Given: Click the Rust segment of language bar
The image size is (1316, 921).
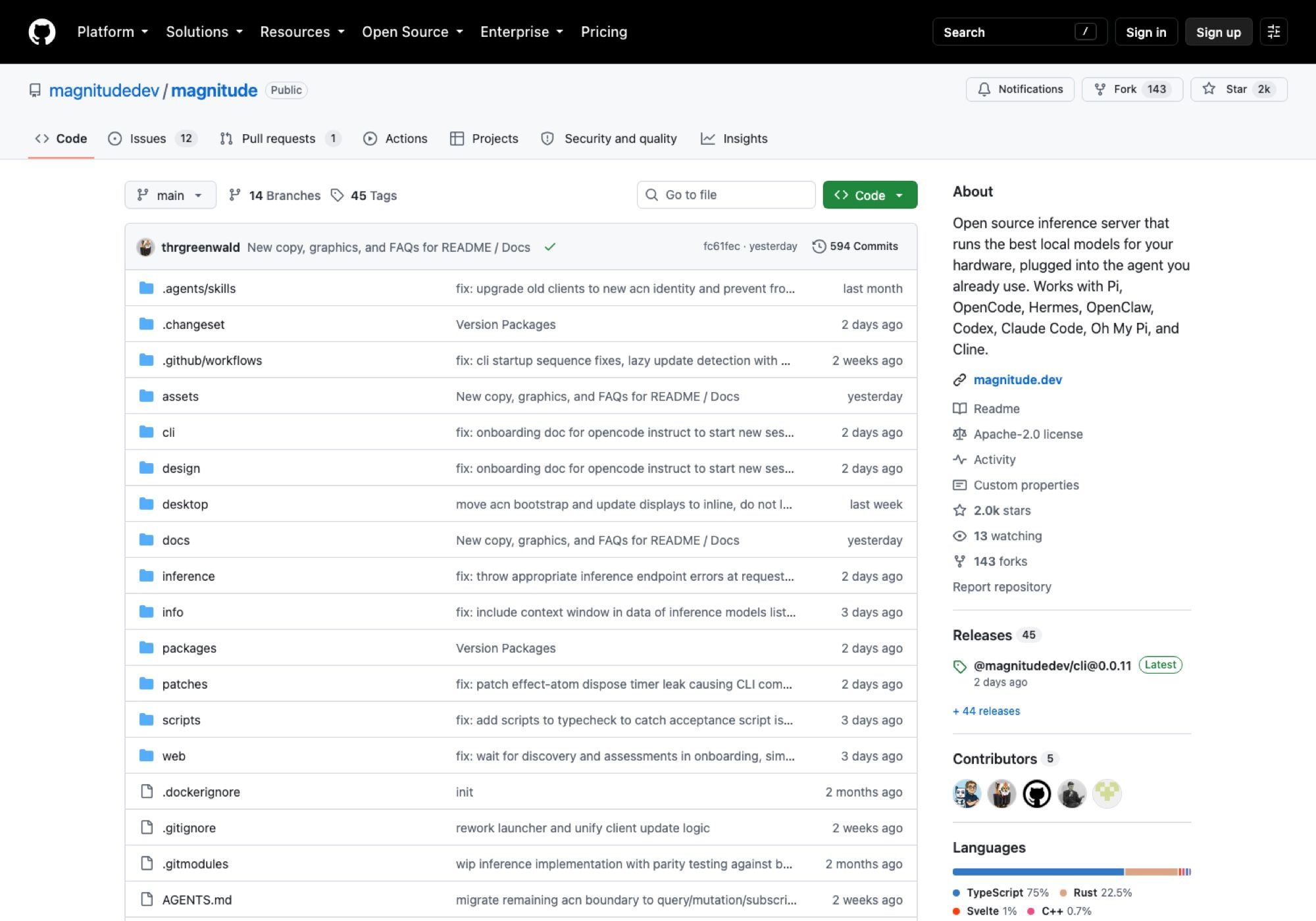Looking at the screenshot, I should [1151, 872].
